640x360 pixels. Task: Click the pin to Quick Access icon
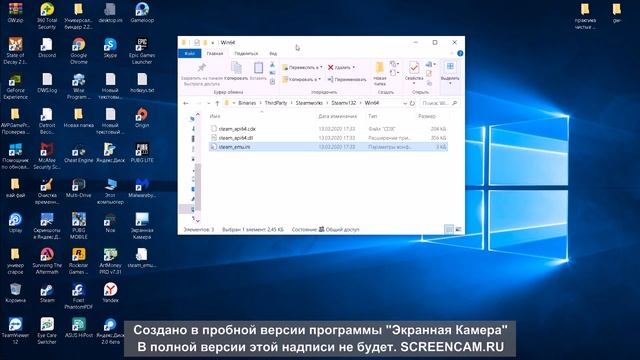202,68
